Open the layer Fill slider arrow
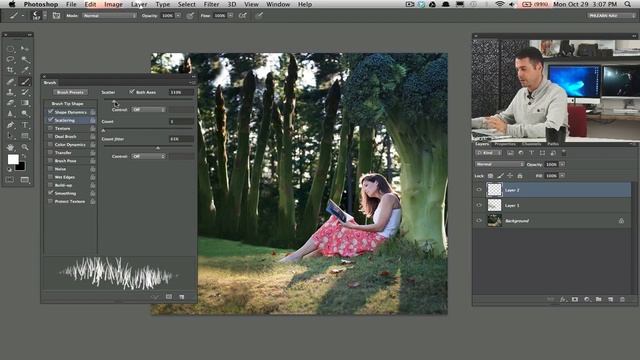 point(562,176)
